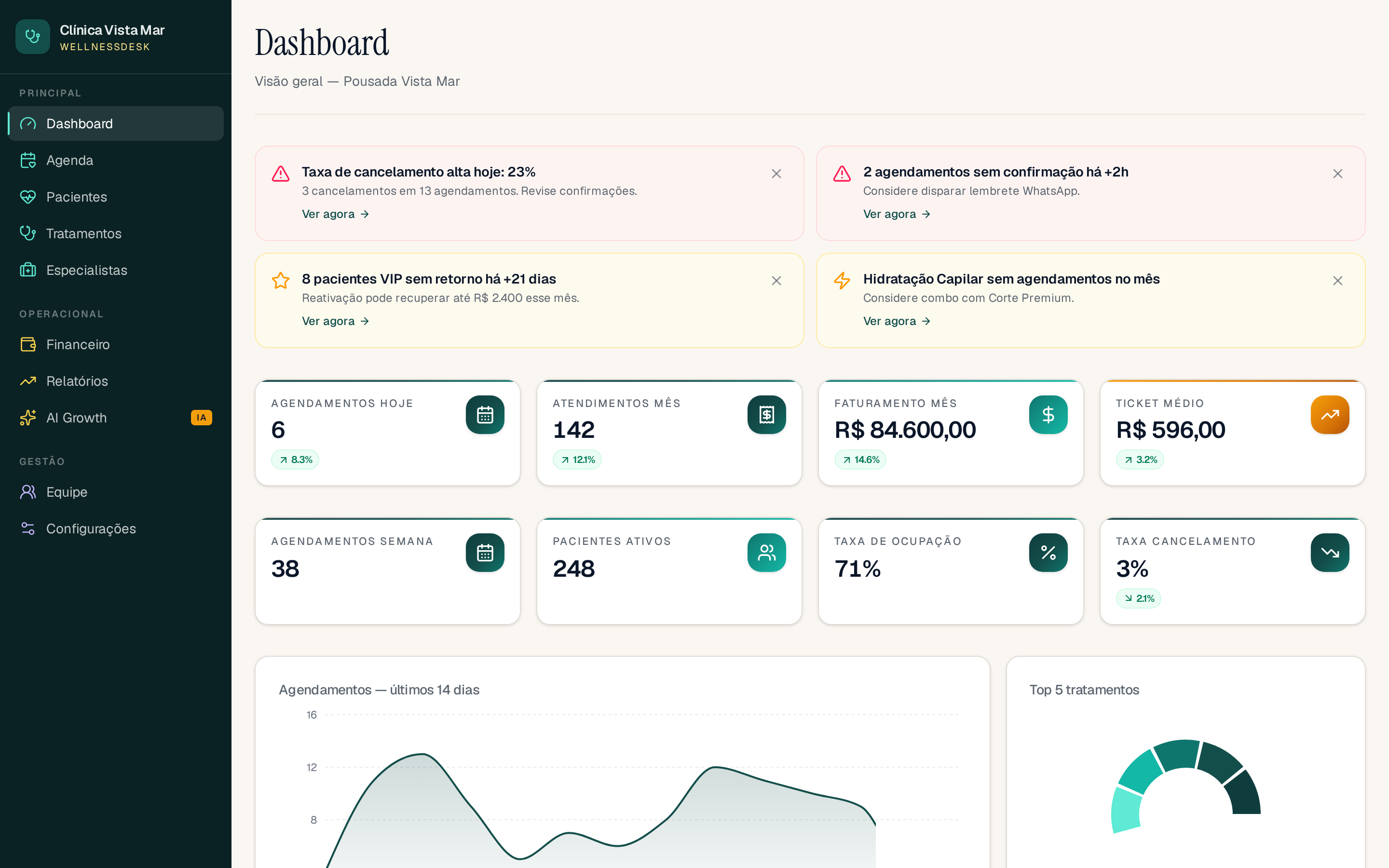The height and width of the screenshot is (868, 1389).
Task: Click warning triangle on cancelamento alert
Action: coord(281,174)
